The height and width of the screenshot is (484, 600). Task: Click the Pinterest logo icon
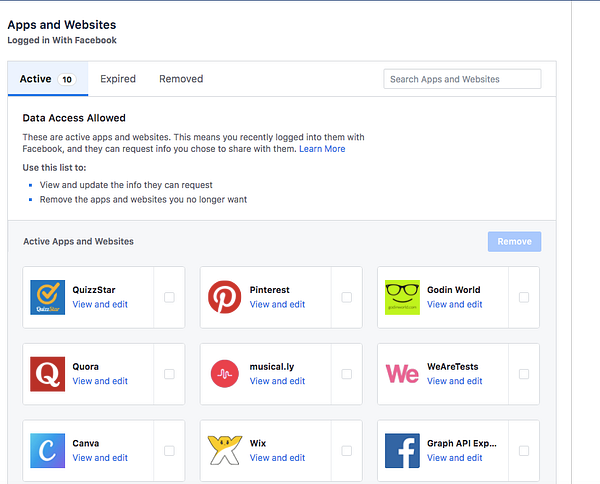pyautogui.click(x=225, y=297)
